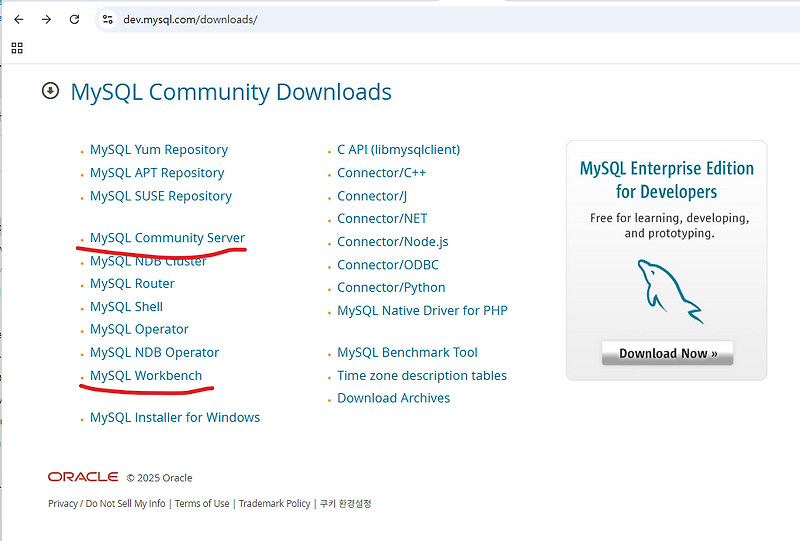
Task: Open 쿠키 환경설정 cookie preferences link
Action: tap(345, 503)
